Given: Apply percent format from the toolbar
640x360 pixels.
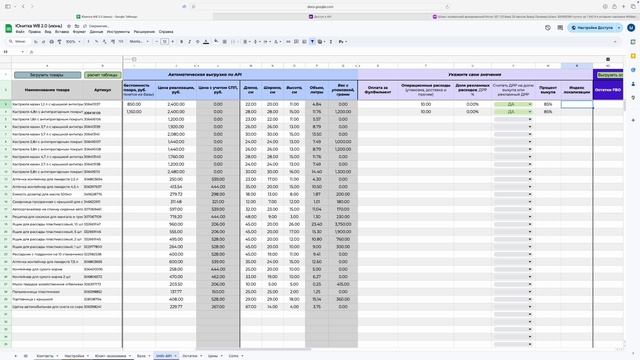Looking at the screenshot, I should [97, 42].
